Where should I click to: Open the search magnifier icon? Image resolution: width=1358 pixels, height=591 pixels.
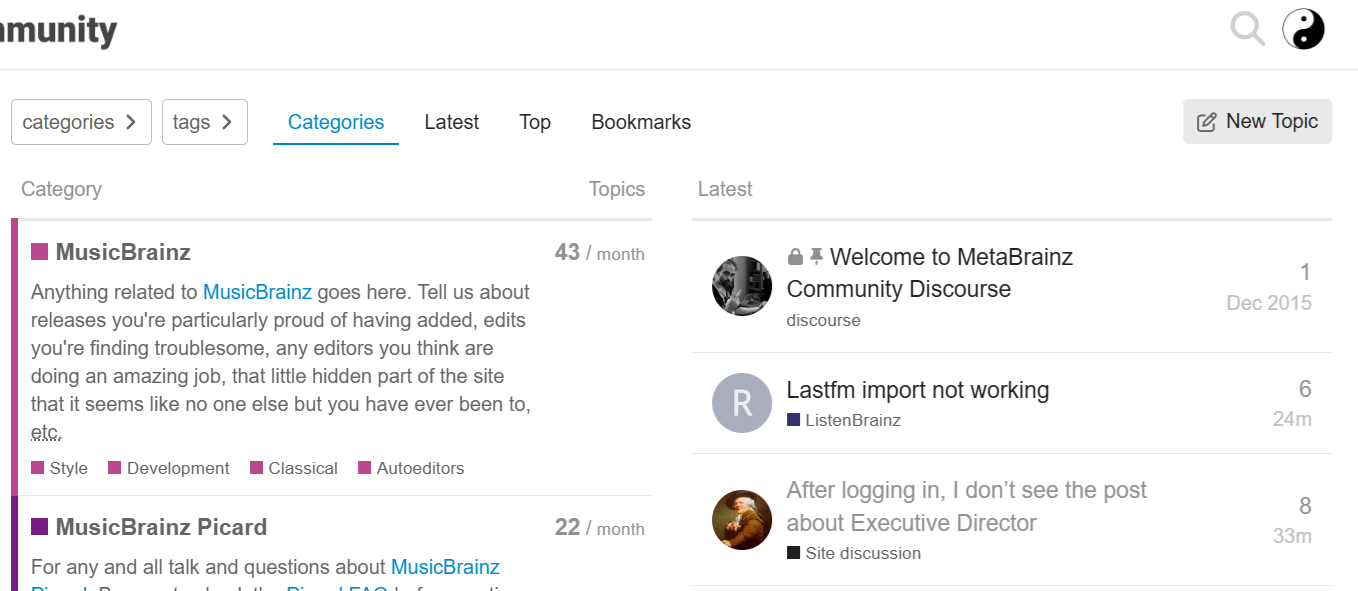click(1247, 29)
